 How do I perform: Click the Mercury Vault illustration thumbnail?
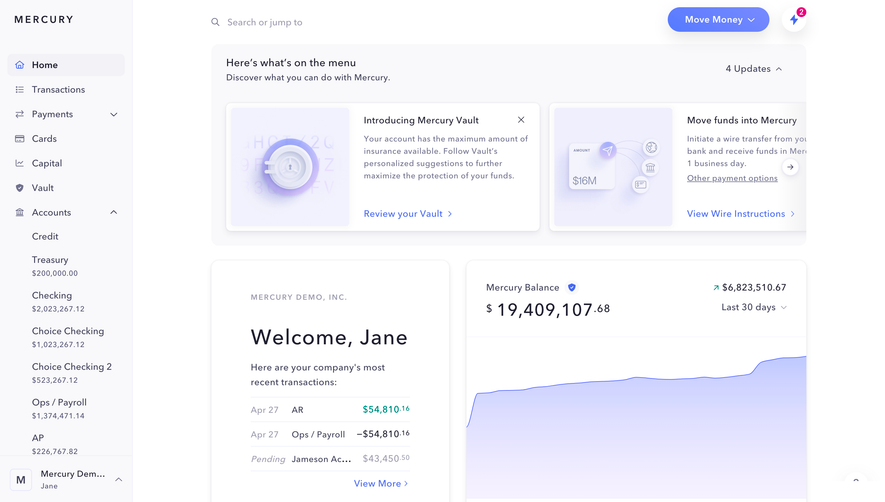coord(290,167)
